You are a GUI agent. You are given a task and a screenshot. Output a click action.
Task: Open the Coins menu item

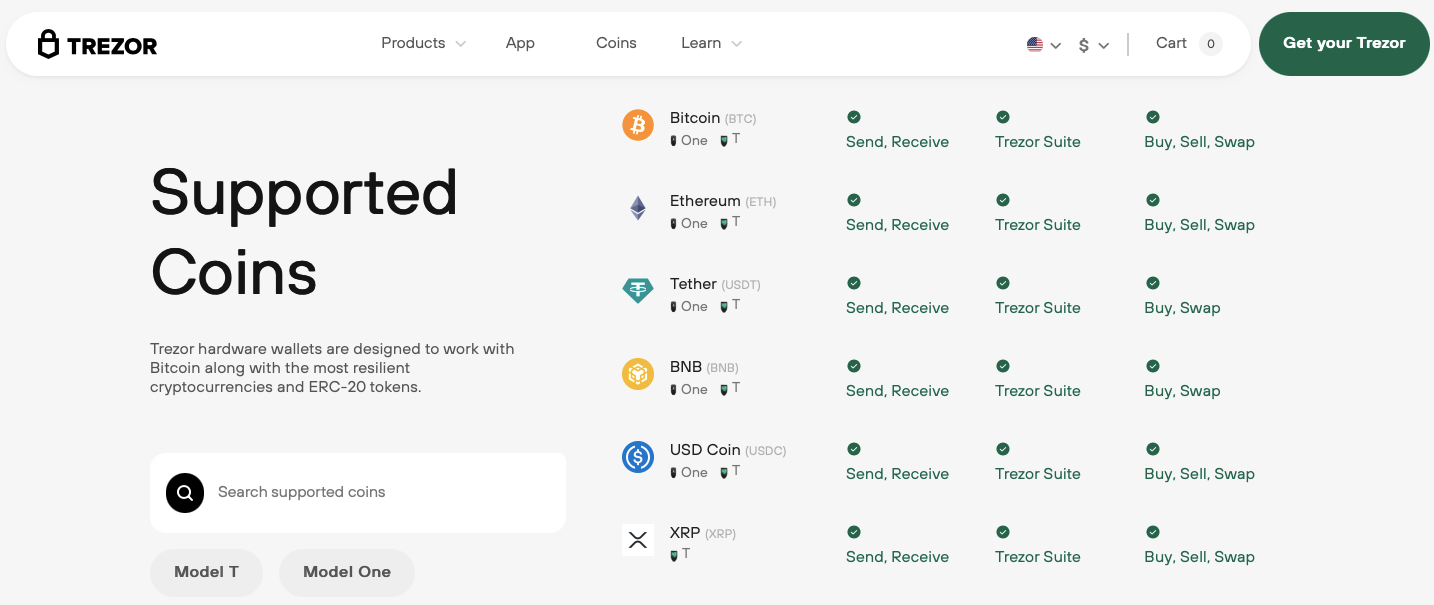click(616, 43)
